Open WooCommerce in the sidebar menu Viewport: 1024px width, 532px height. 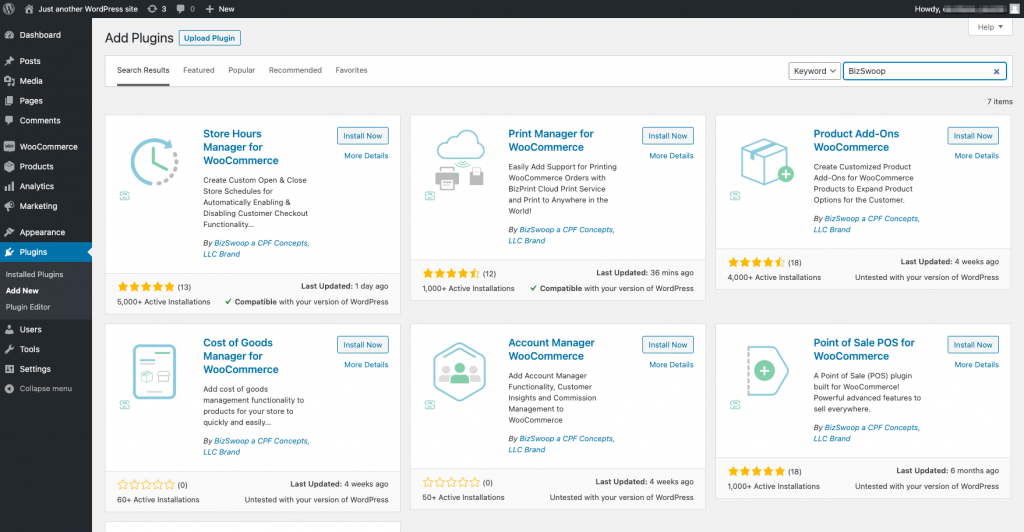tap(48, 146)
